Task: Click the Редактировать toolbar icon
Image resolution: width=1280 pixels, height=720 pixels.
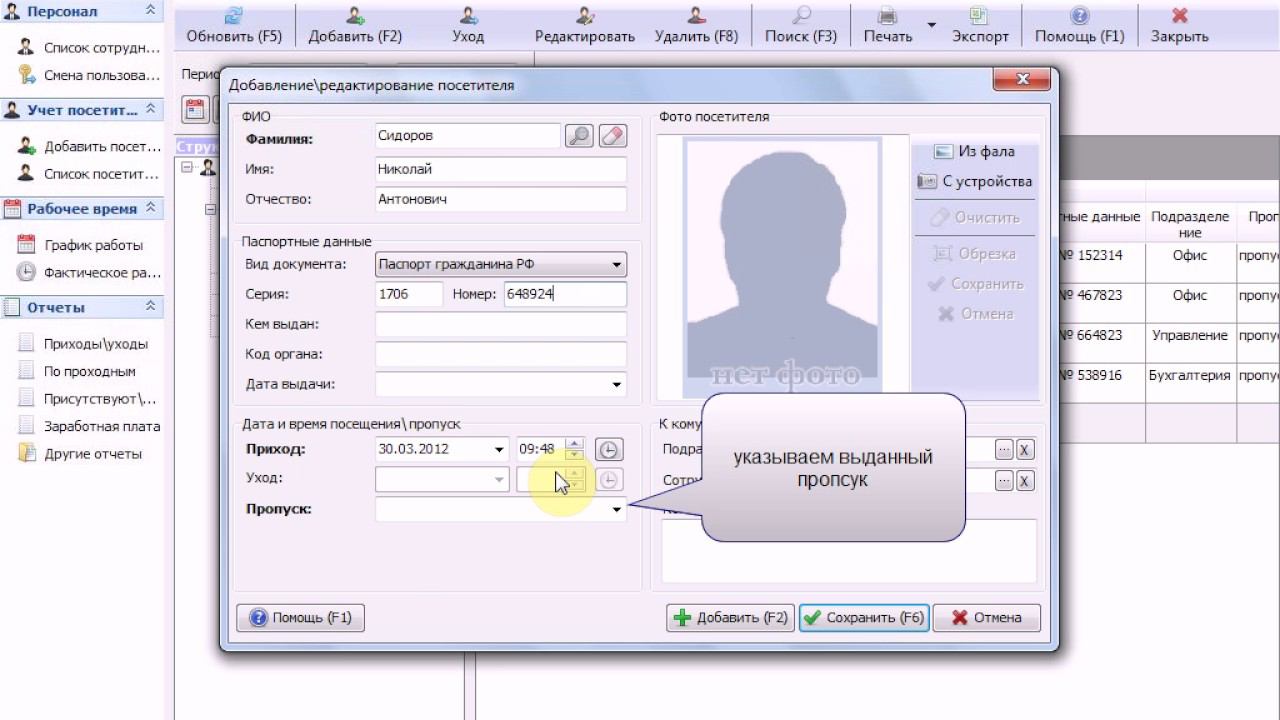Action: tap(585, 15)
